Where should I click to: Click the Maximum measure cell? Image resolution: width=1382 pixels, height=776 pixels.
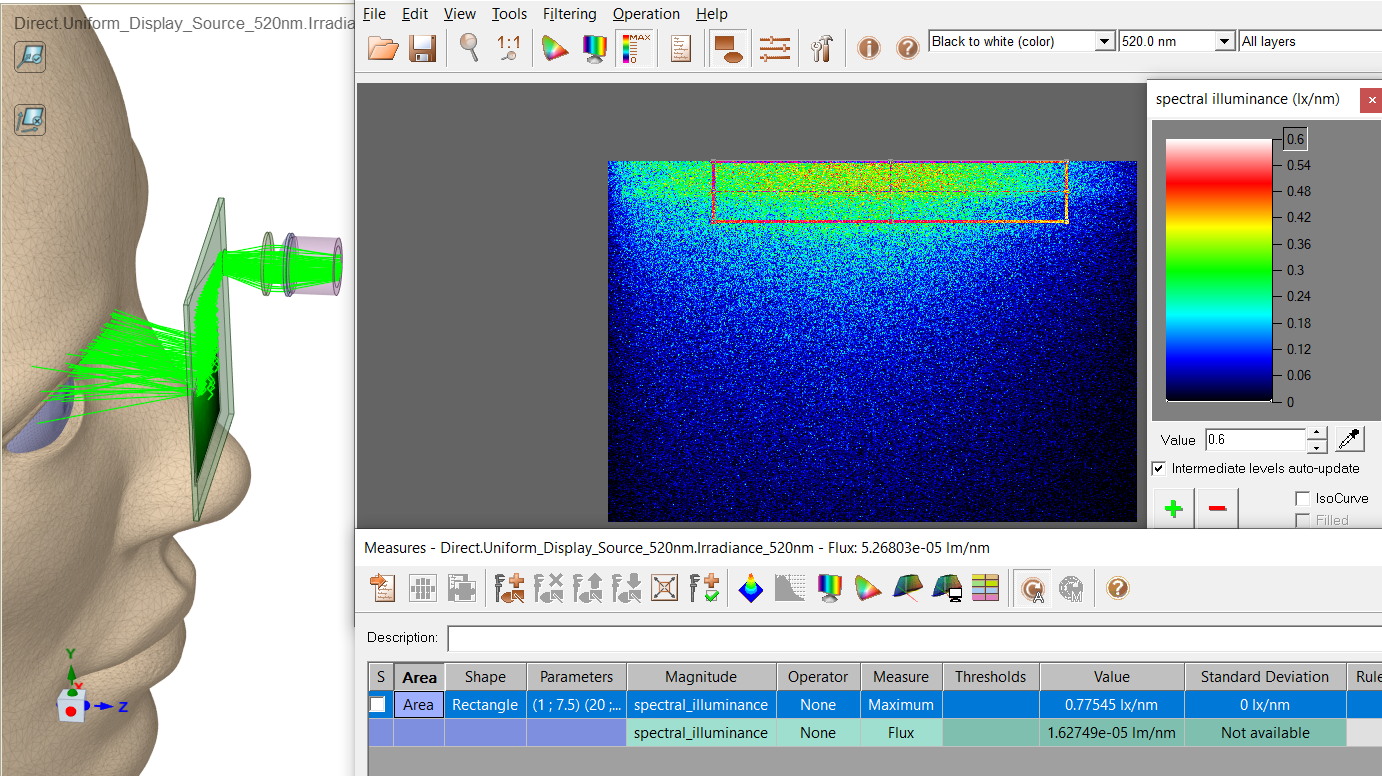[900, 705]
